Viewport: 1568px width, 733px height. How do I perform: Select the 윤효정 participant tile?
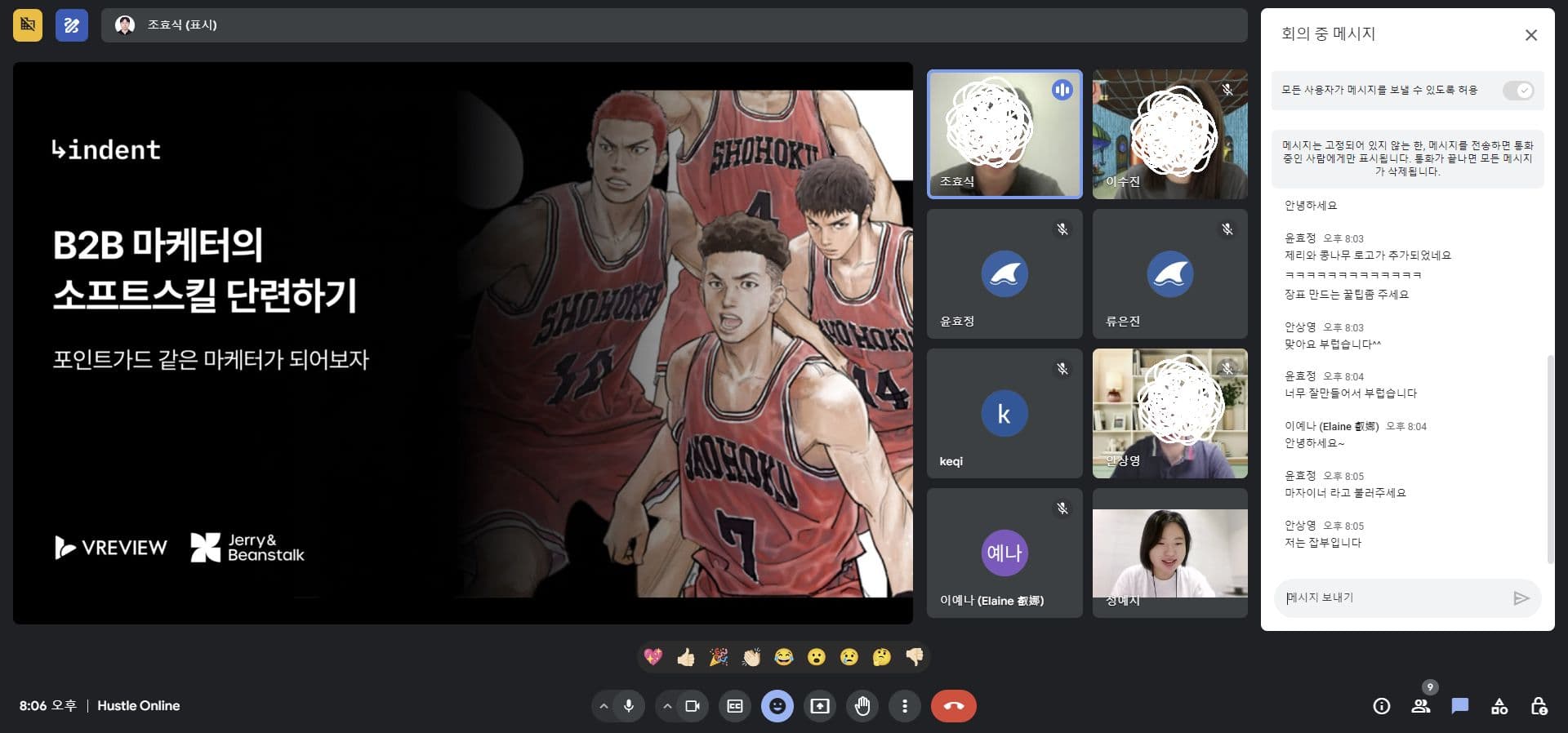[x=1004, y=273]
